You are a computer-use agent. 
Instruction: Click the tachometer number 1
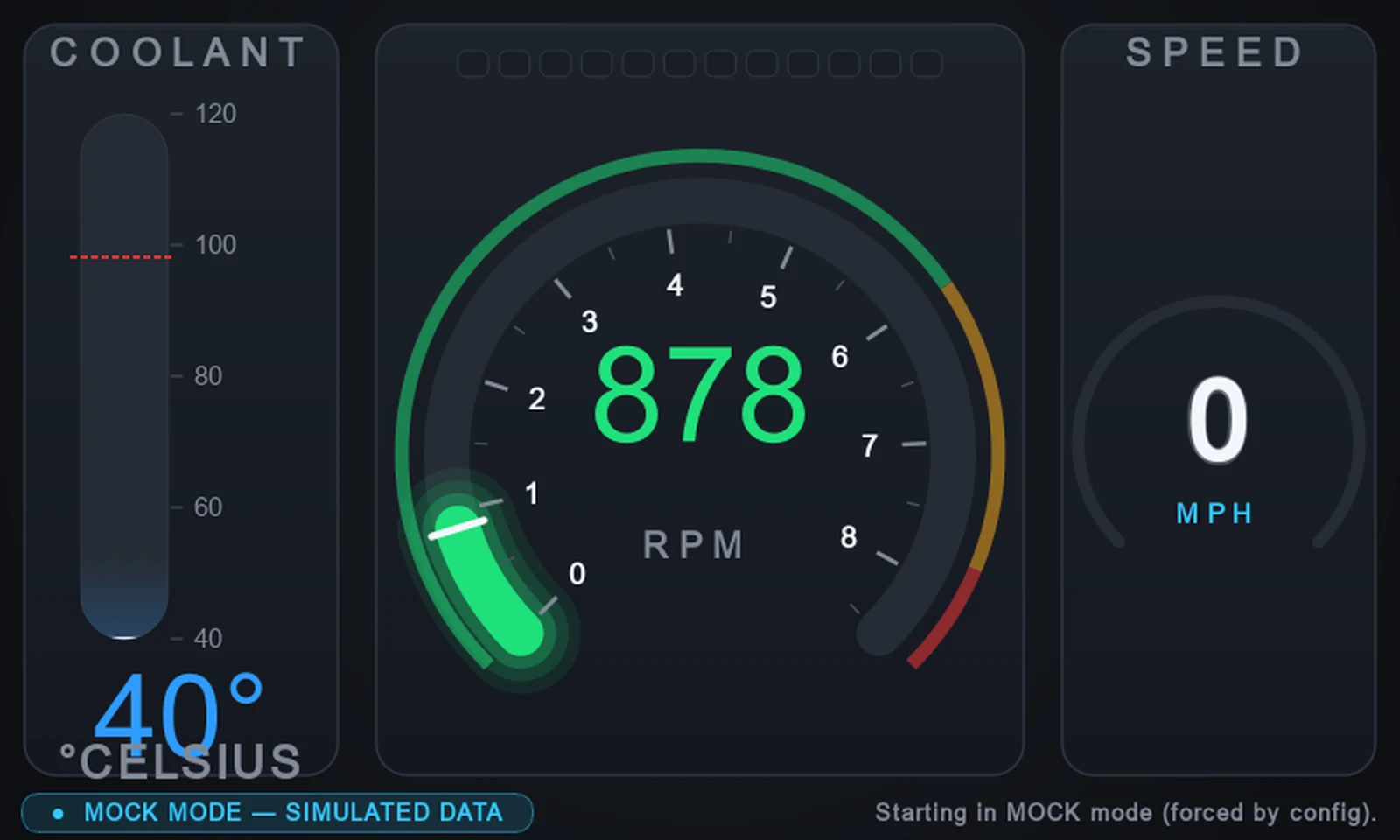coord(532,493)
